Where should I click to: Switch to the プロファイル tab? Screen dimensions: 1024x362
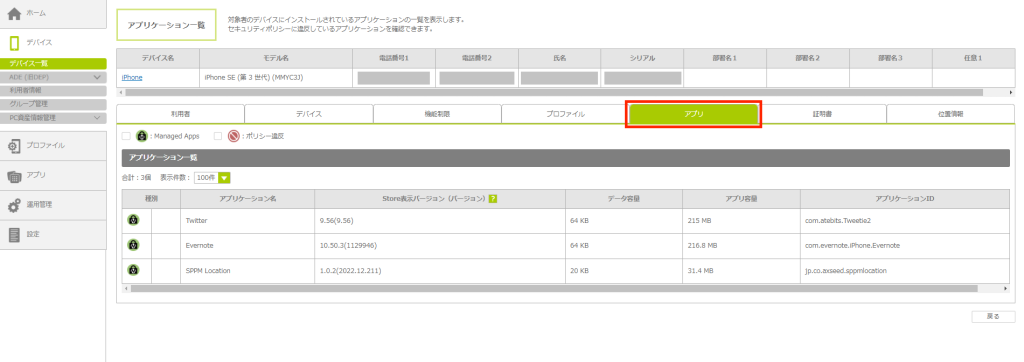565,114
